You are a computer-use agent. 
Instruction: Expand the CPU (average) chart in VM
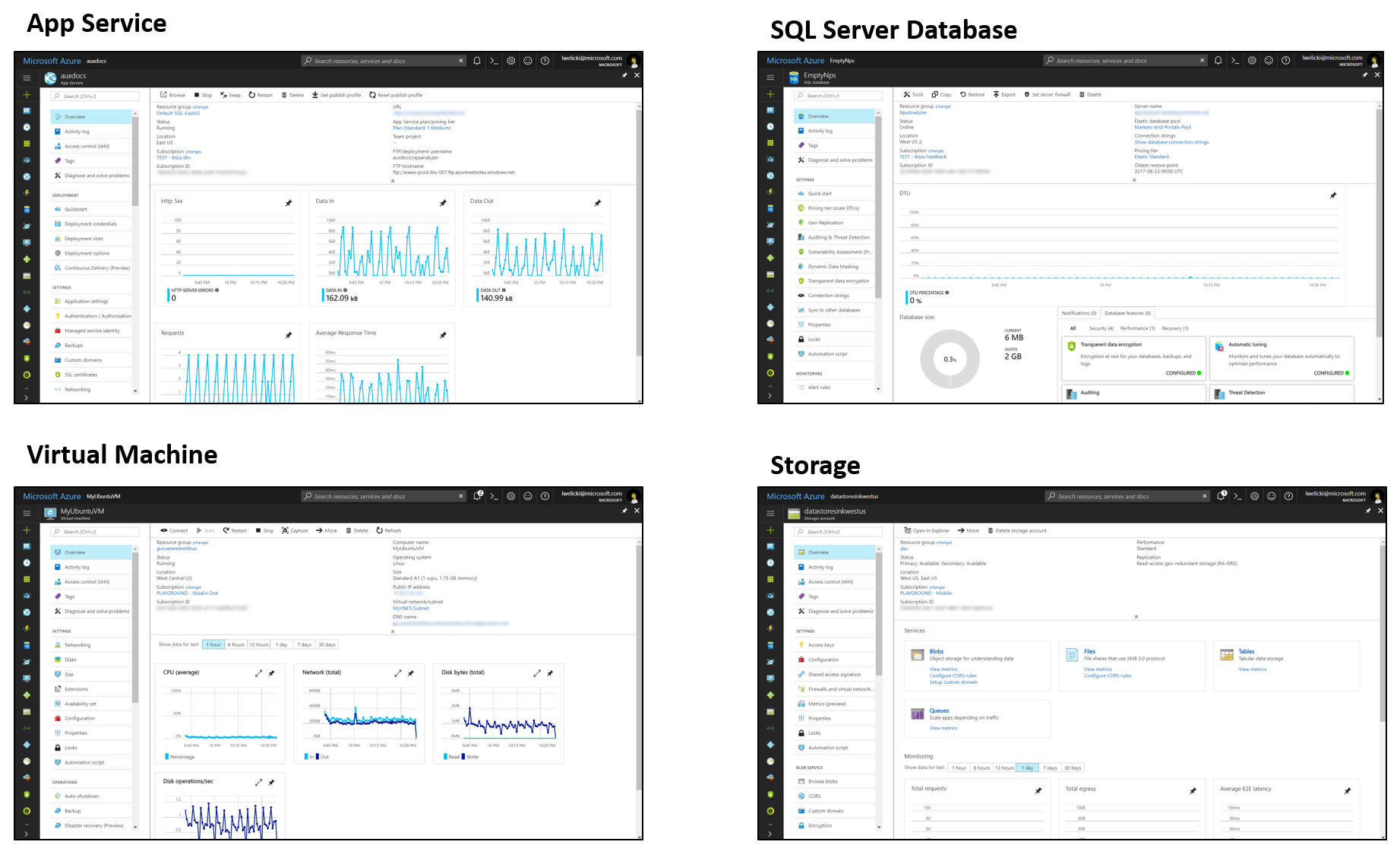[258, 673]
